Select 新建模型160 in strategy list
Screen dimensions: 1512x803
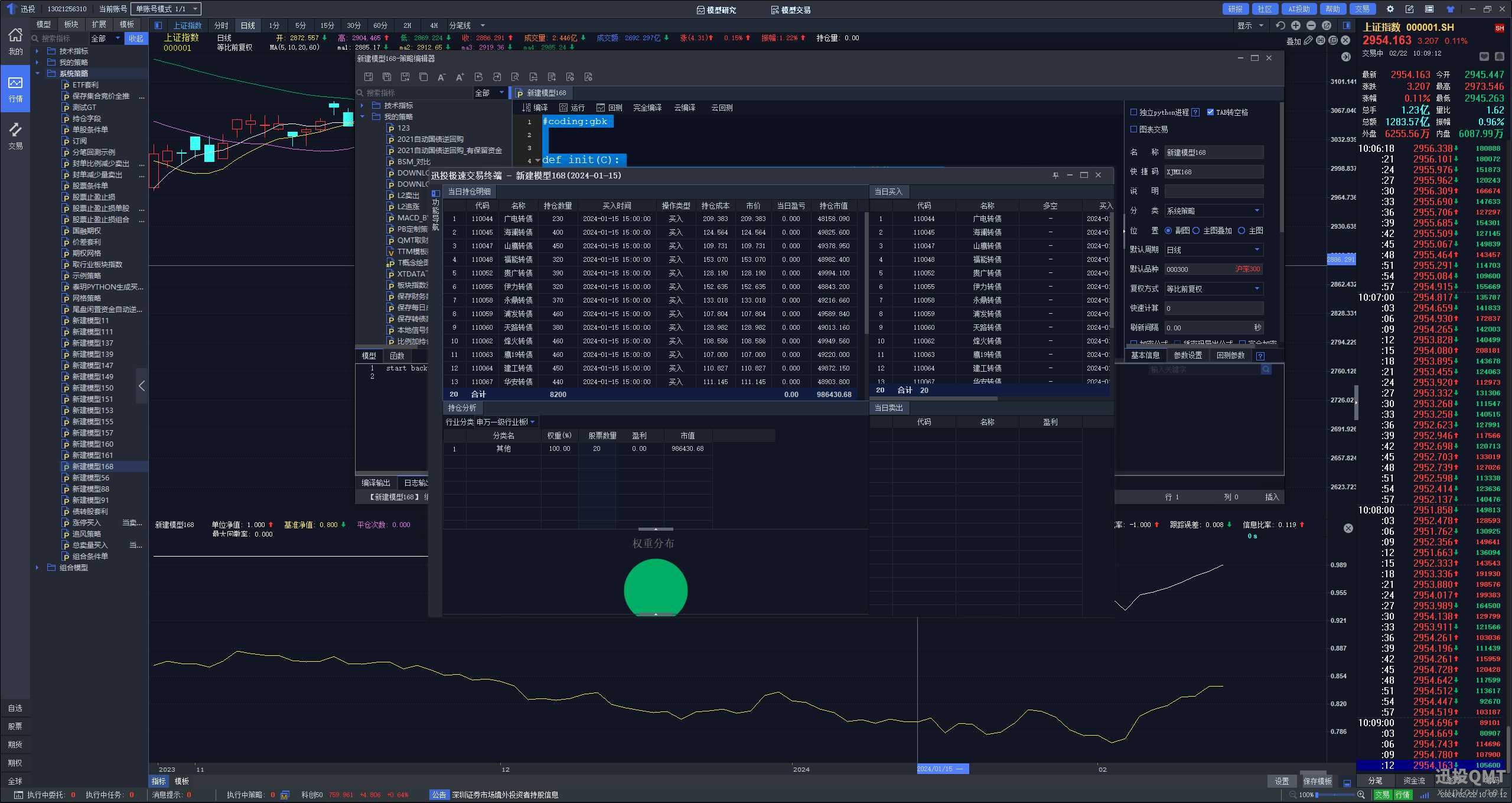tap(93, 444)
